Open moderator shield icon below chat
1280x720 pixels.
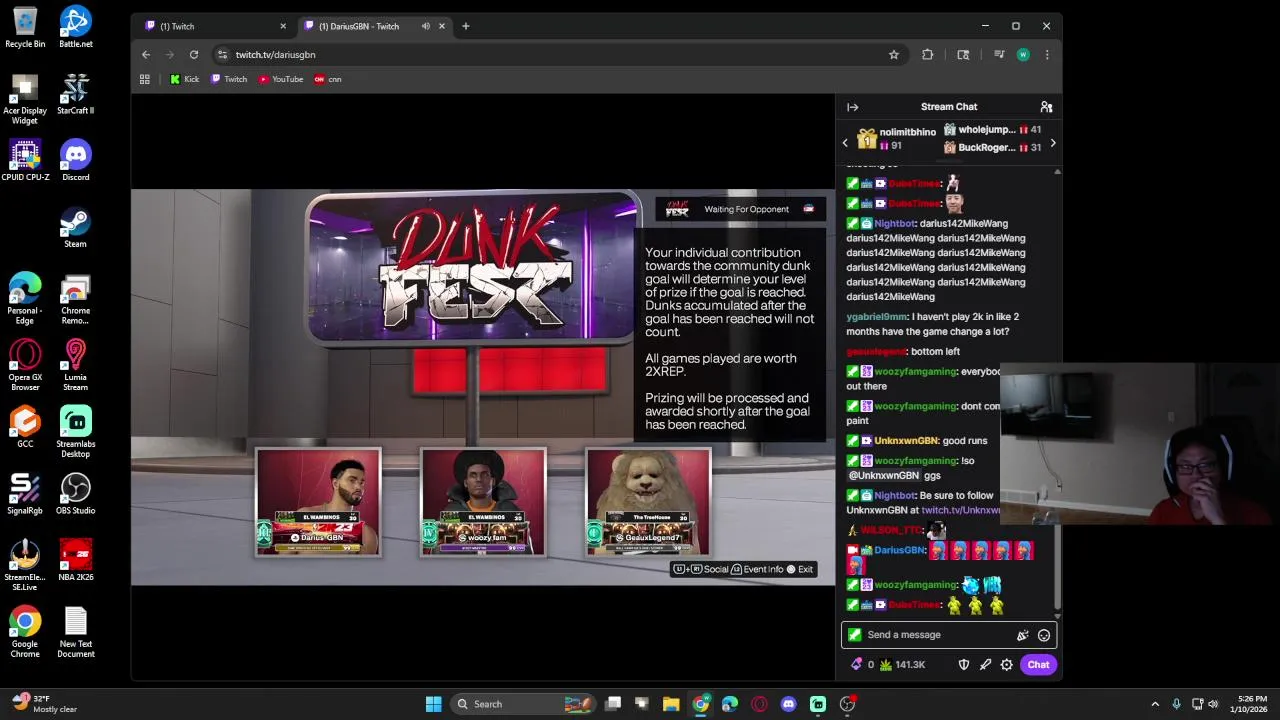click(964, 665)
